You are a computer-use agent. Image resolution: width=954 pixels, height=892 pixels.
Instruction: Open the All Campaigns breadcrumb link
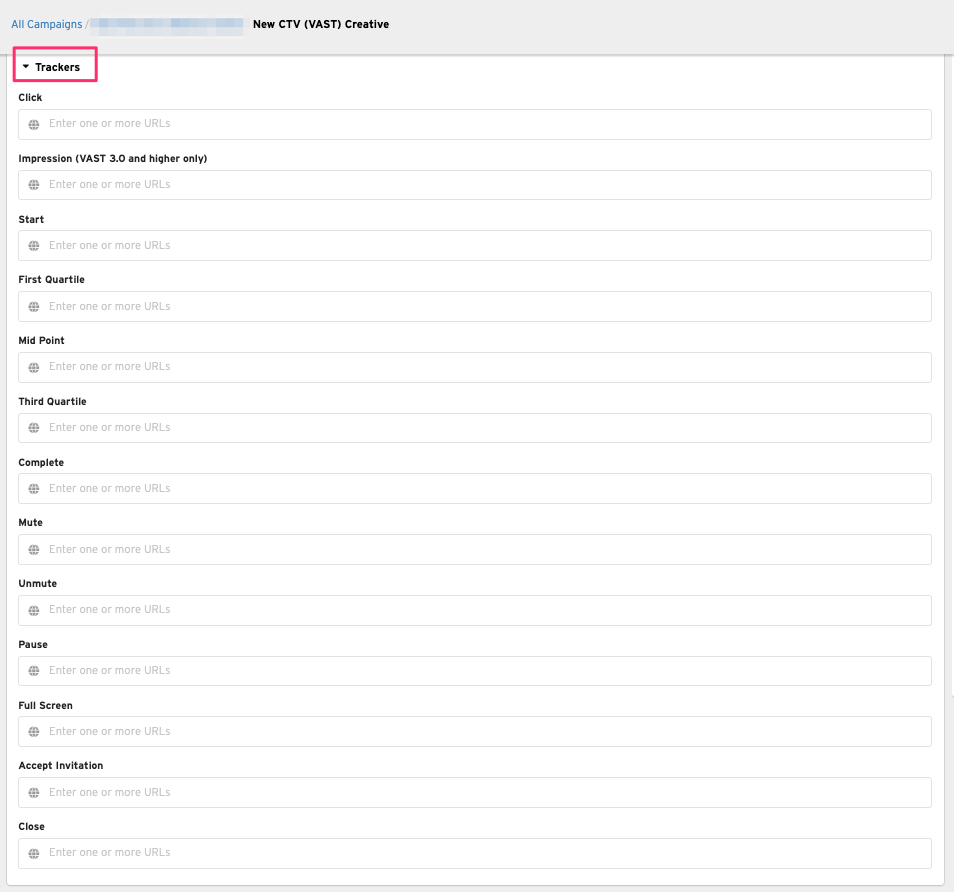click(x=46, y=24)
